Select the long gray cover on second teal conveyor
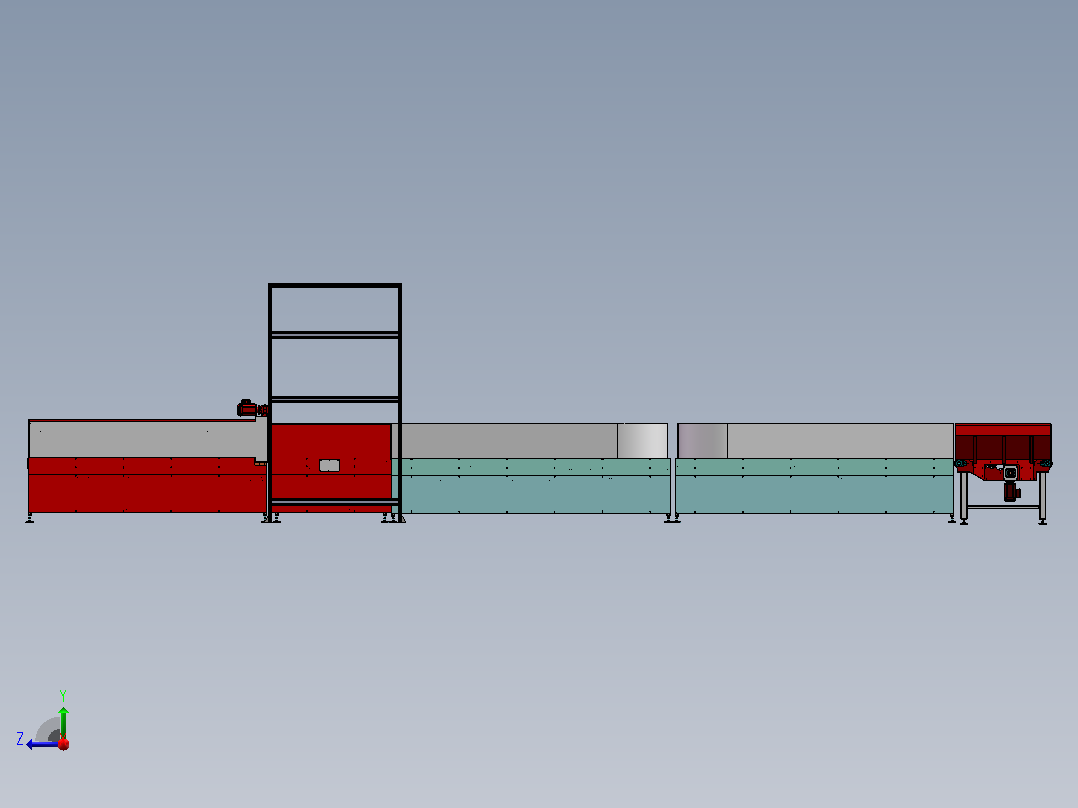The image size is (1078, 808). tap(840, 441)
